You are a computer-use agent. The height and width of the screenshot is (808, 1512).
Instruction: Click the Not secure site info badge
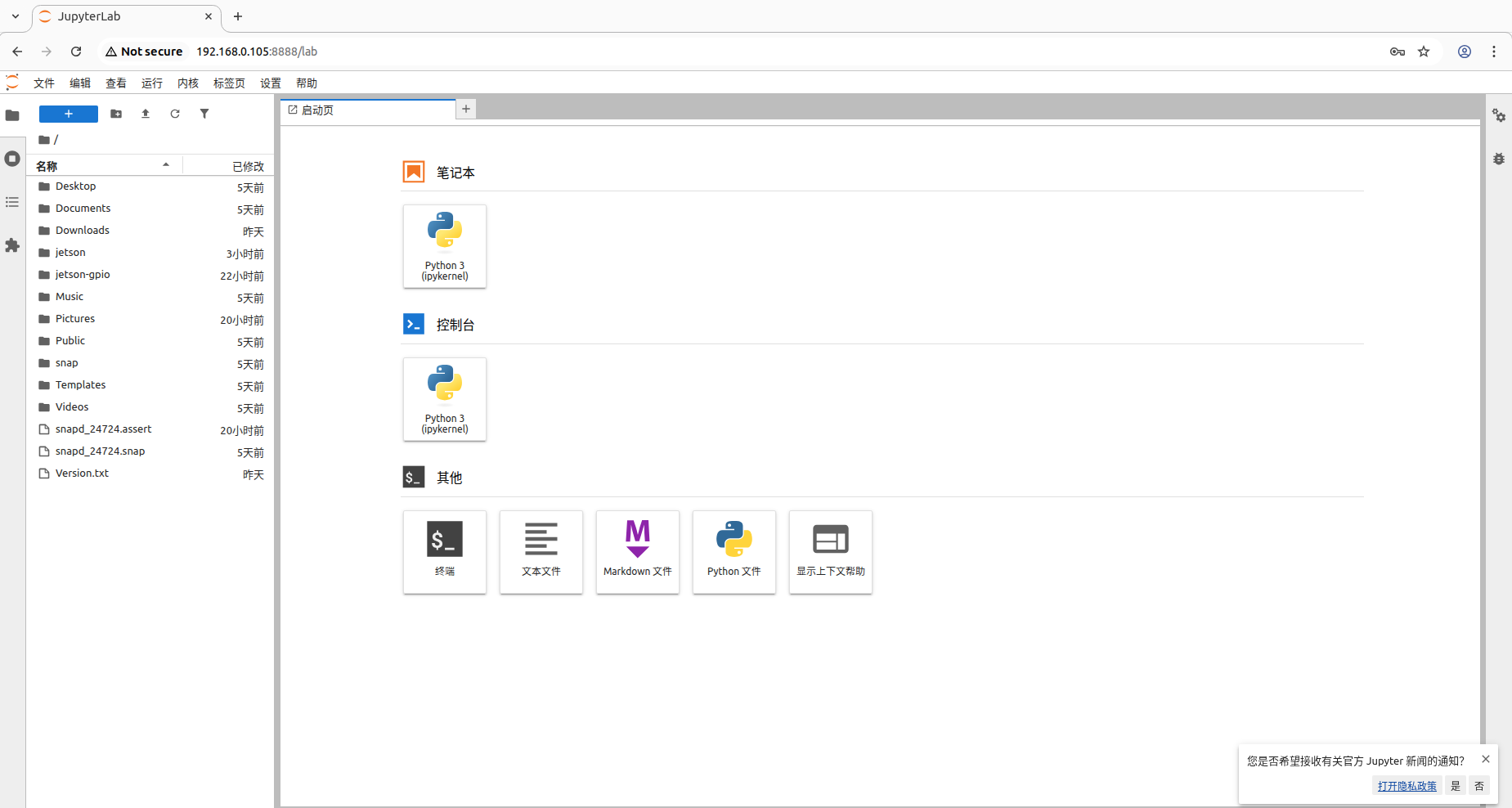144,52
